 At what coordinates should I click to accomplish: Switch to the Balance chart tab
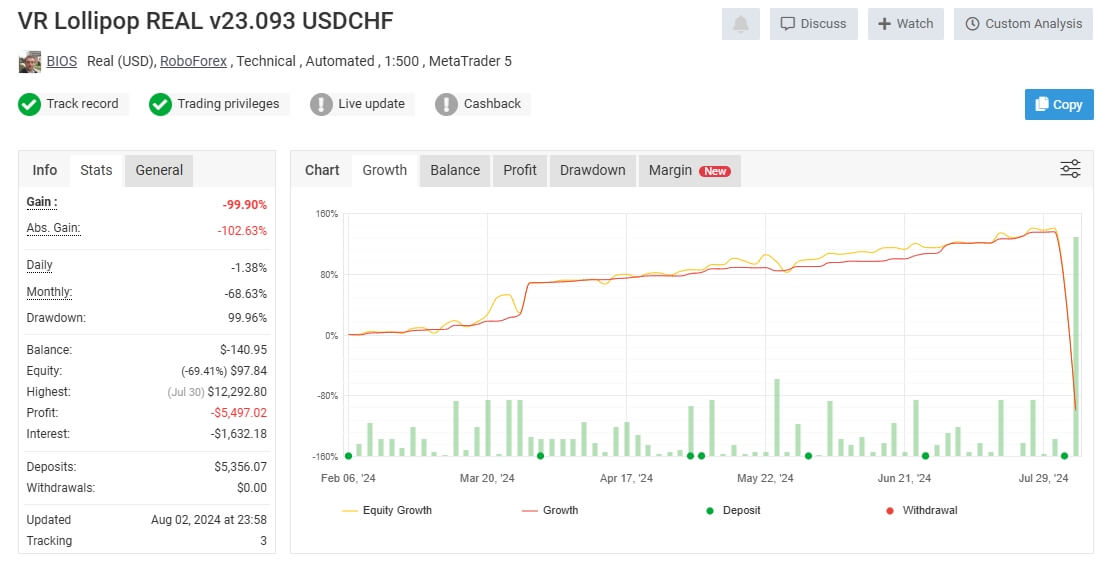[x=454, y=171]
